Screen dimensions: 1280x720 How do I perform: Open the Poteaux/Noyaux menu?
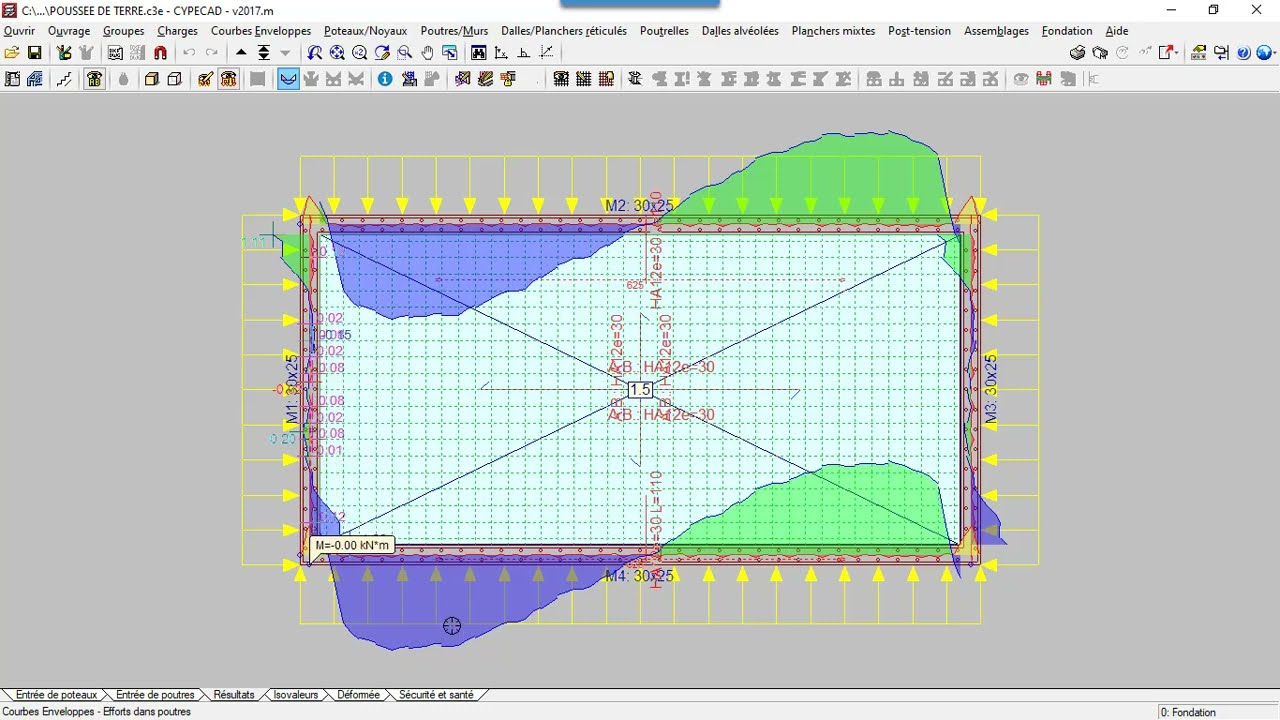[365, 31]
